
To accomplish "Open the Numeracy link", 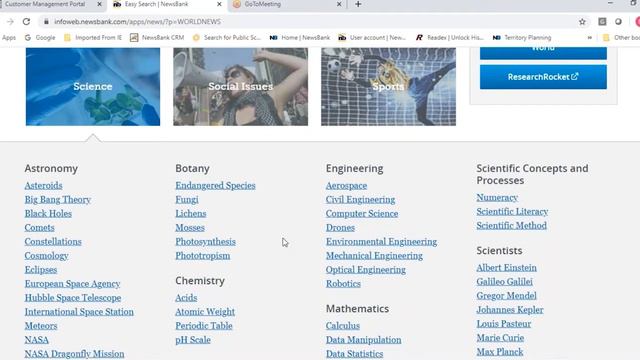I will pyautogui.click(x=497, y=198).
